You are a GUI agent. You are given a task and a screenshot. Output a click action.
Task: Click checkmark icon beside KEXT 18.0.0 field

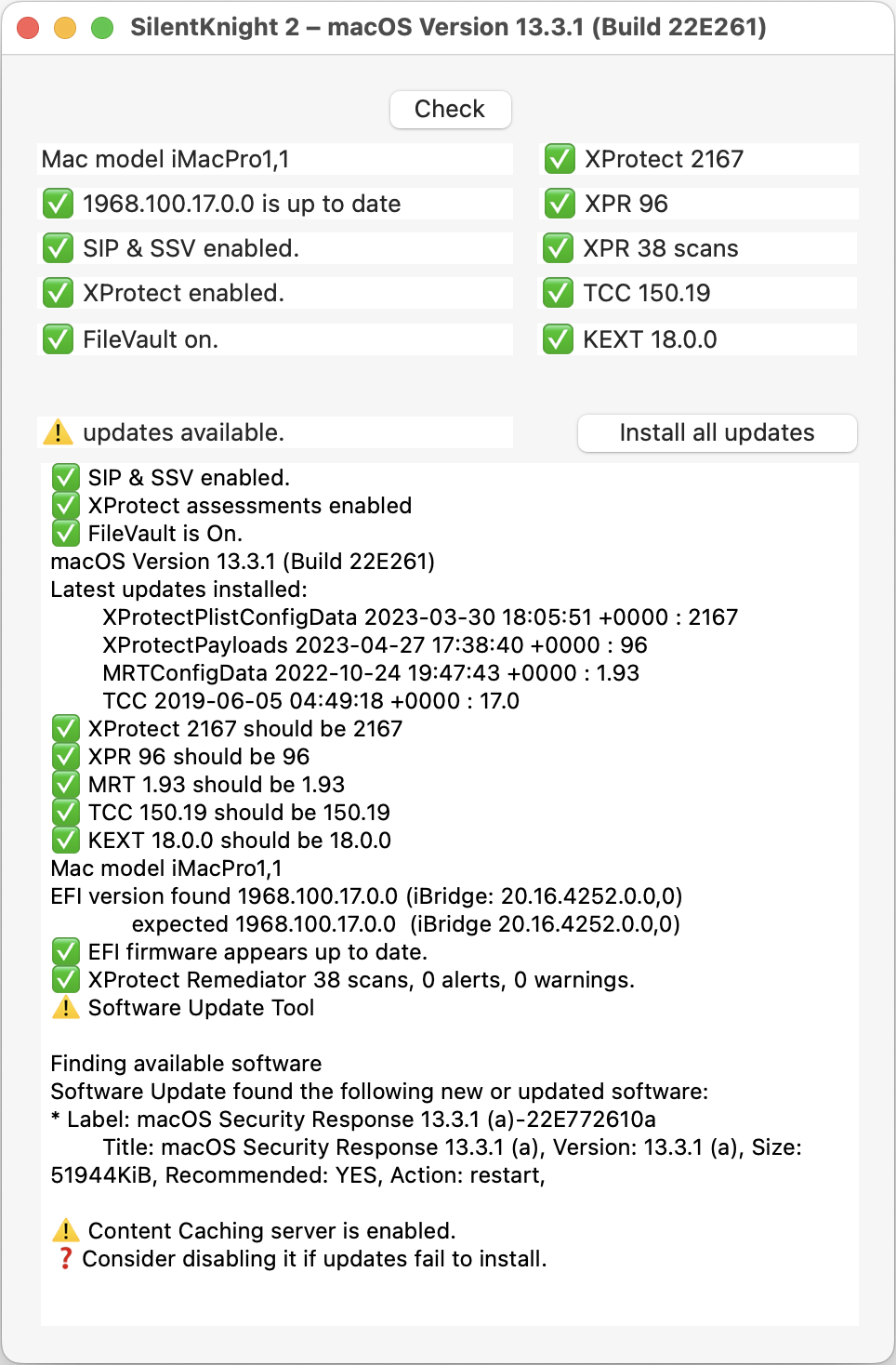click(x=559, y=339)
